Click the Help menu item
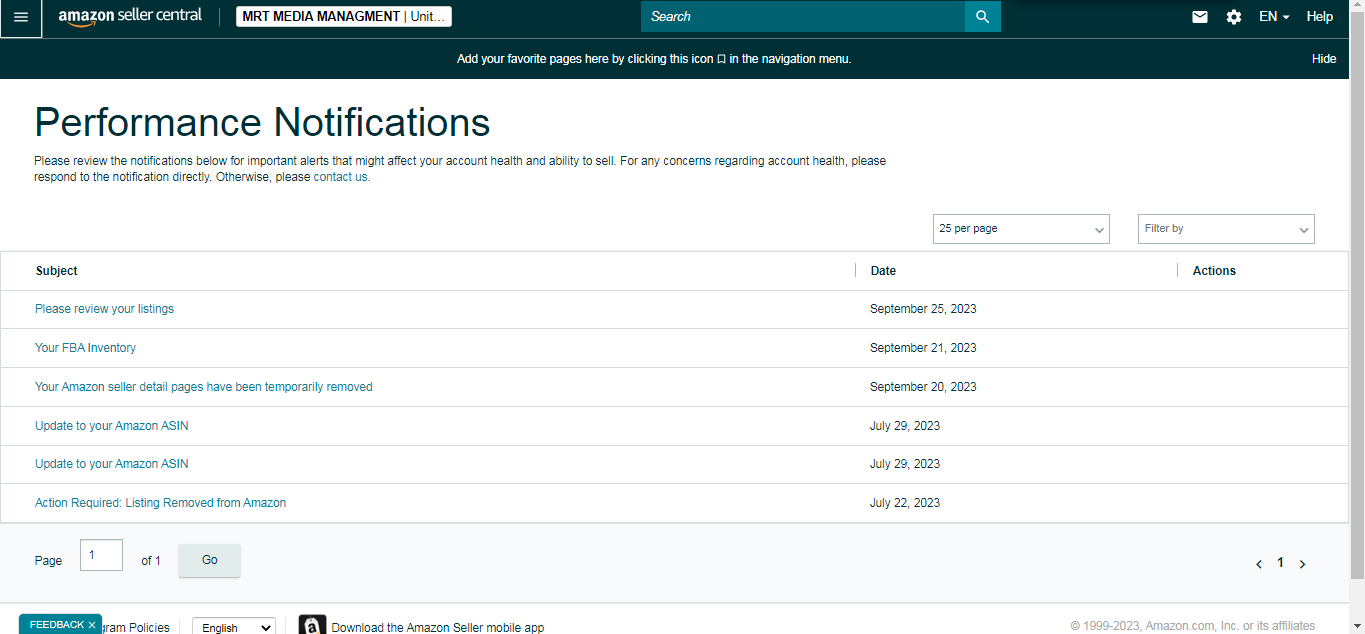Viewport: 1365px width, 634px height. tap(1319, 17)
